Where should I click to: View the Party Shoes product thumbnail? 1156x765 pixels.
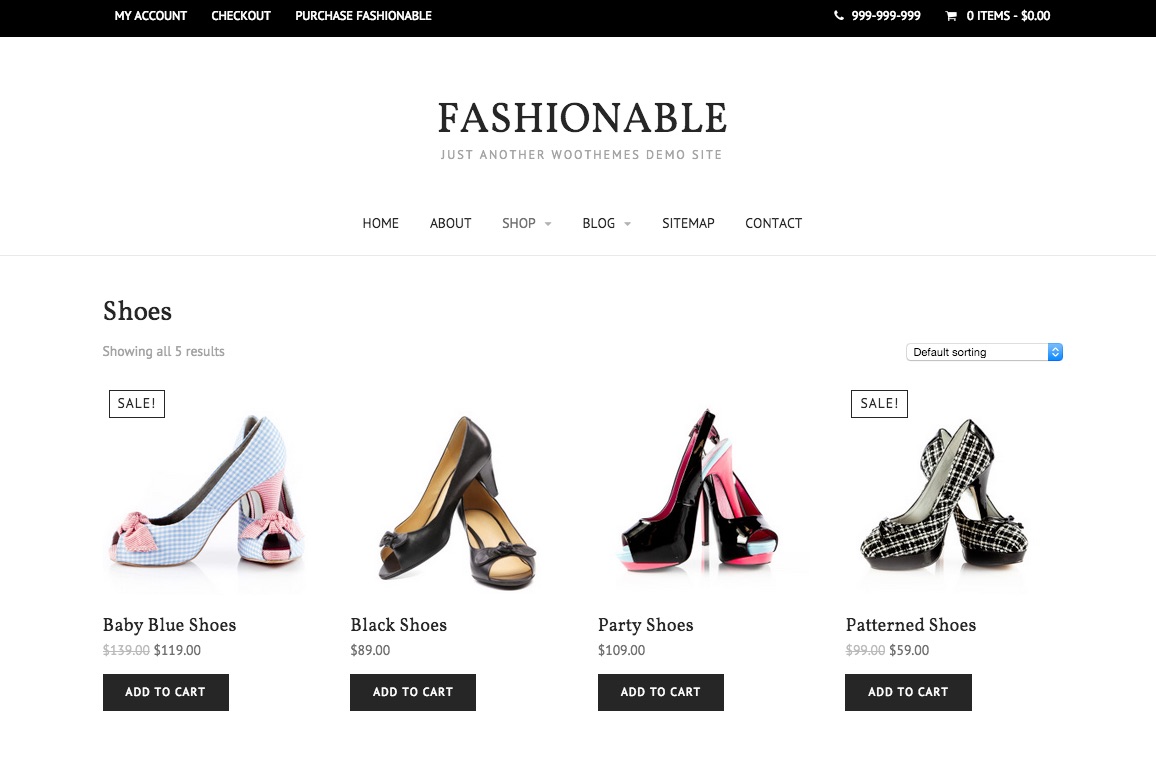pyautogui.click(x=700, y=492)
